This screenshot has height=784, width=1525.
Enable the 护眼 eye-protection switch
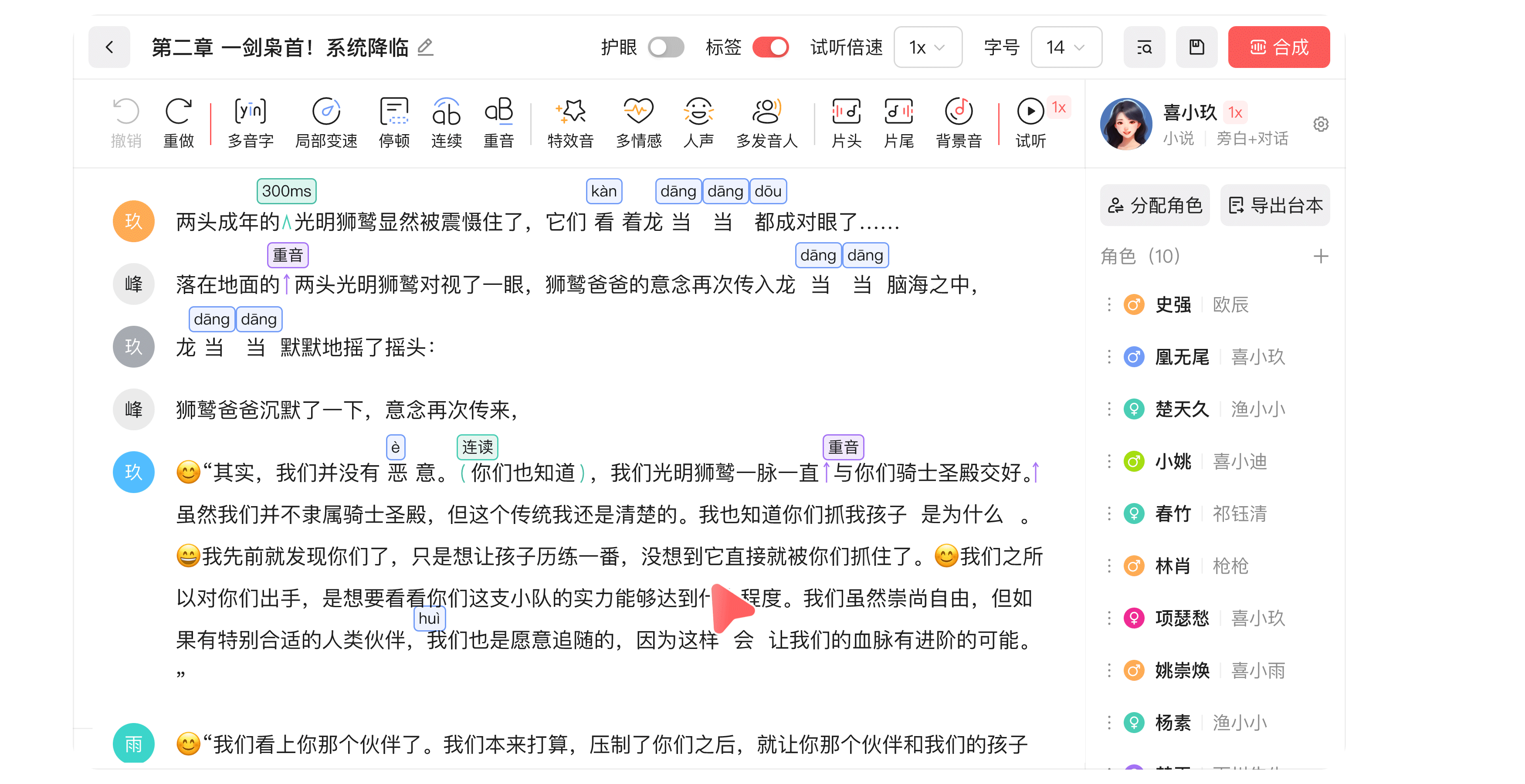[x=666, y=47]
